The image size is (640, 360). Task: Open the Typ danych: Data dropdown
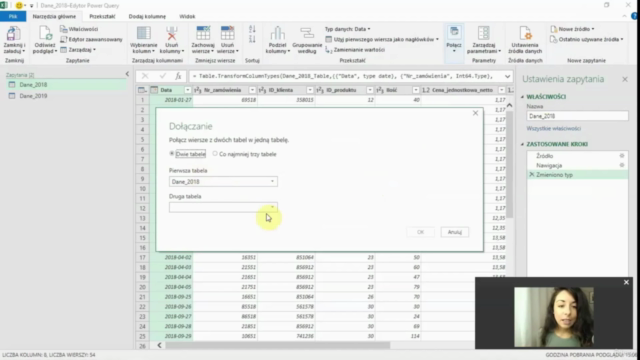click(348, 29)
